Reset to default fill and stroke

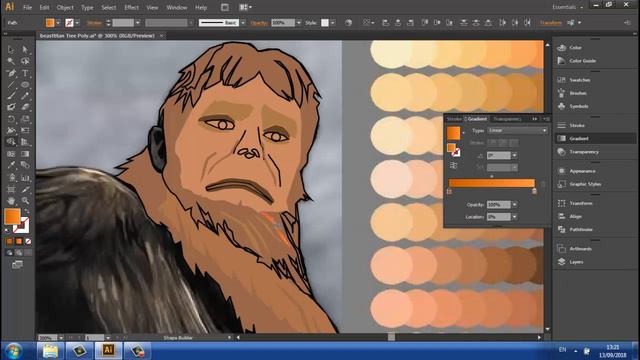point(7,231)
